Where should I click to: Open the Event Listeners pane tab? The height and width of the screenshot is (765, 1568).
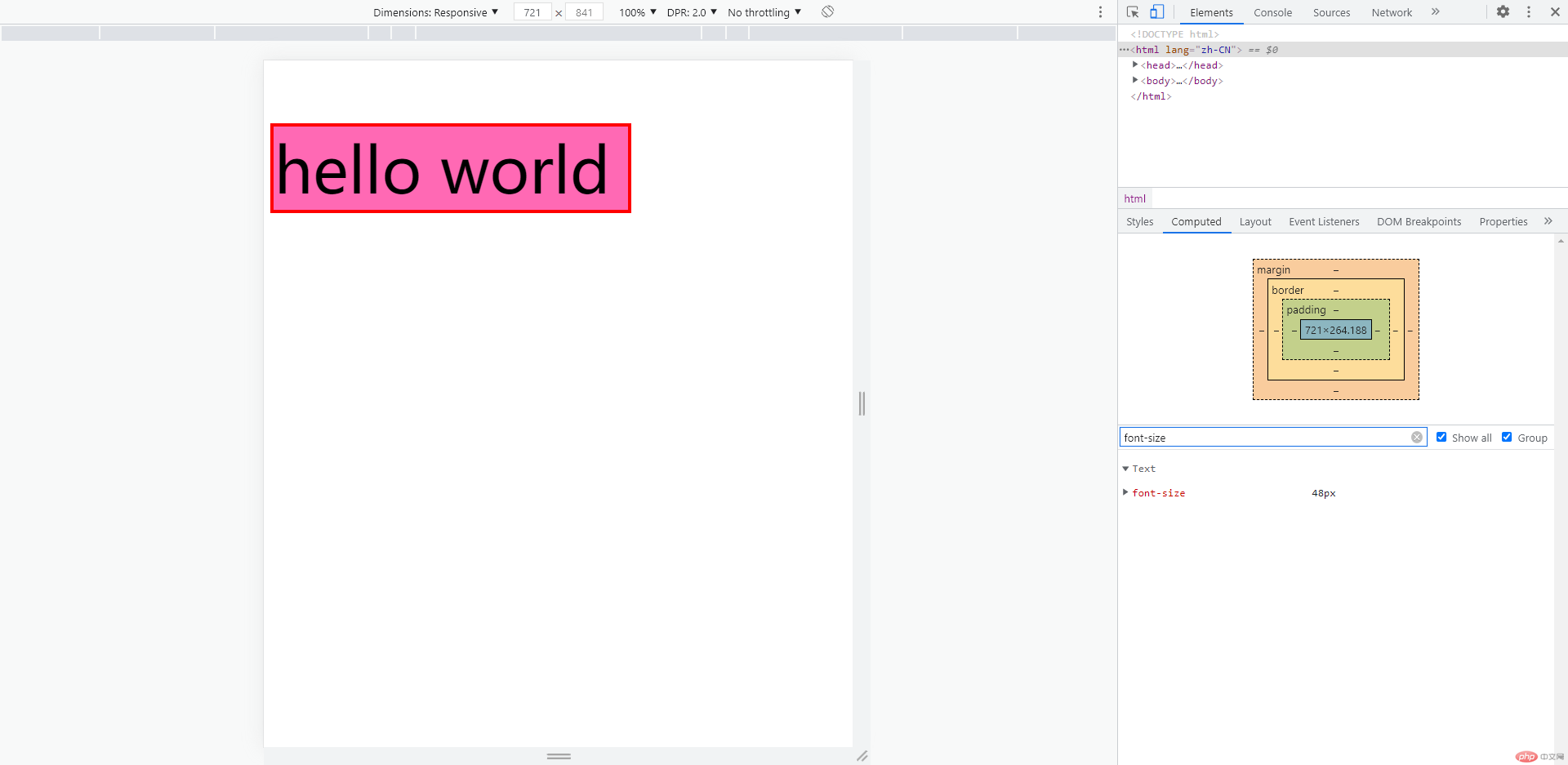pyautogui.click(x=1324, y=222)
